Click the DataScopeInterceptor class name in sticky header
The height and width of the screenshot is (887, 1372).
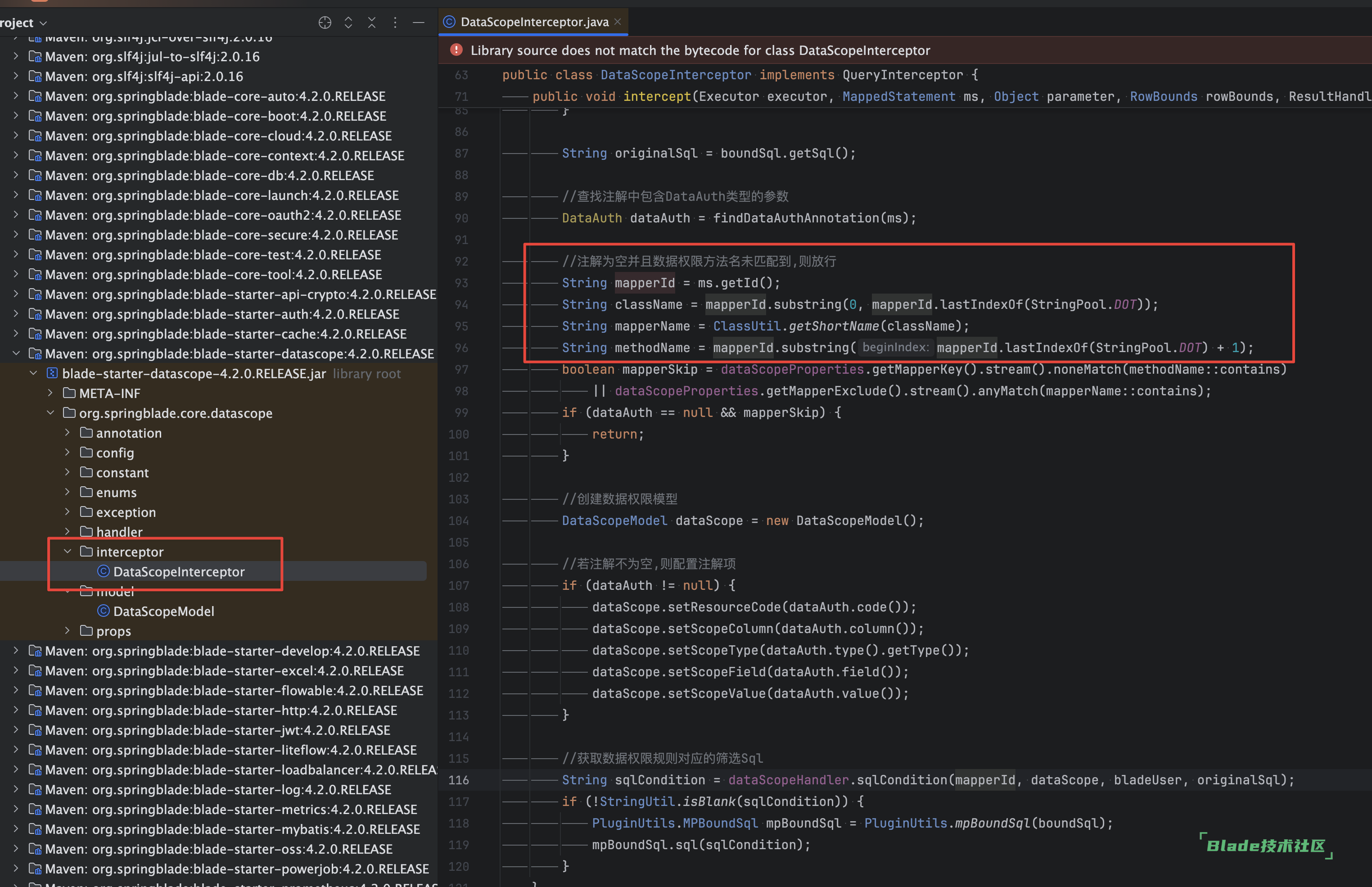click(x=676, y=75)
